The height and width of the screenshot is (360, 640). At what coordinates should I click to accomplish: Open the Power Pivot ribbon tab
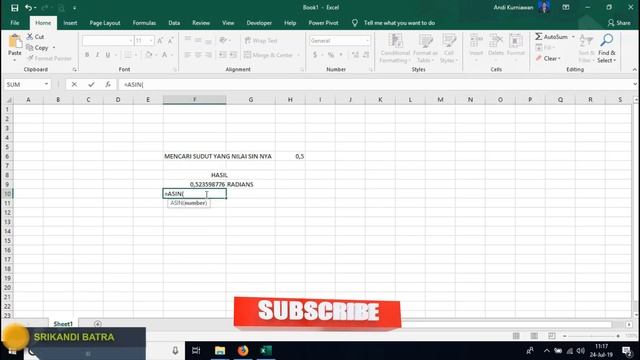[323, 23]
